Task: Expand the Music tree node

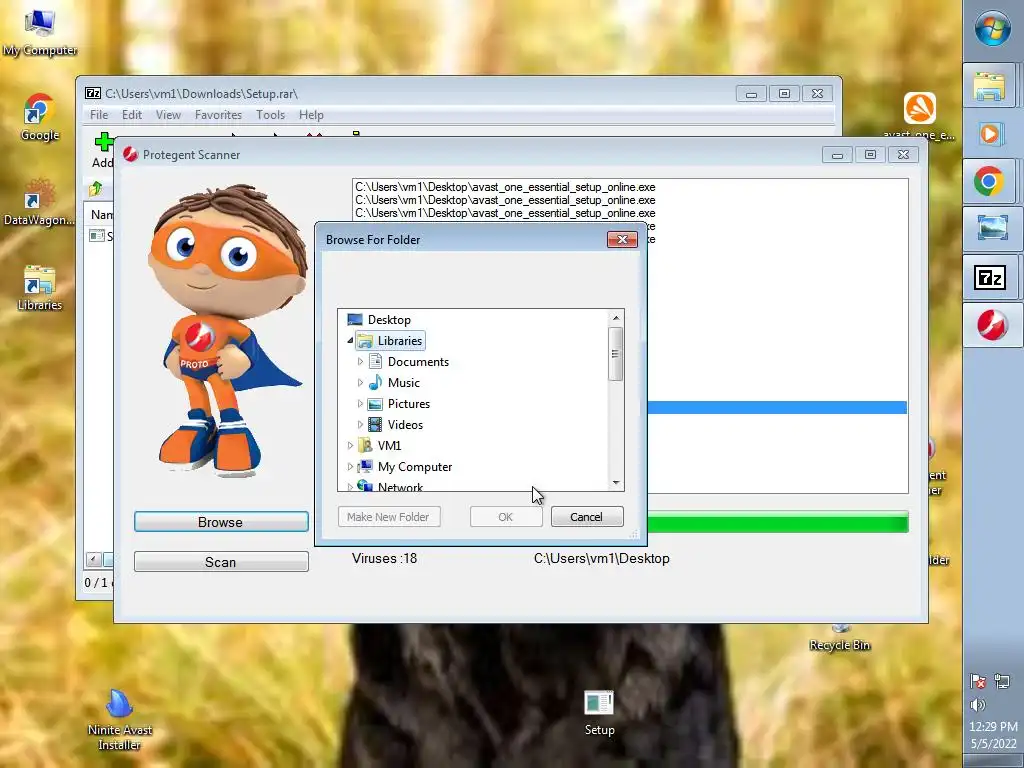Action: pos(360,382)
